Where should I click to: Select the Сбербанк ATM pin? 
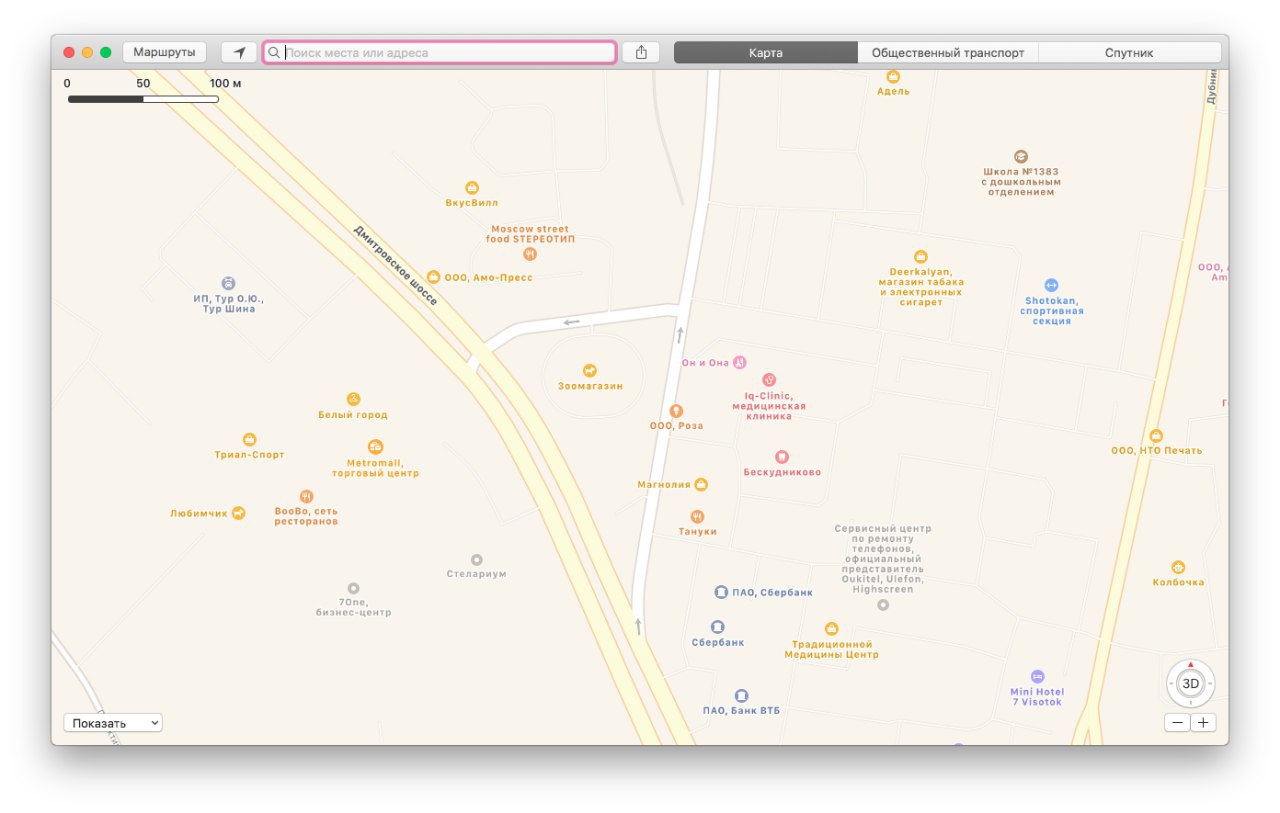point(718,627)
